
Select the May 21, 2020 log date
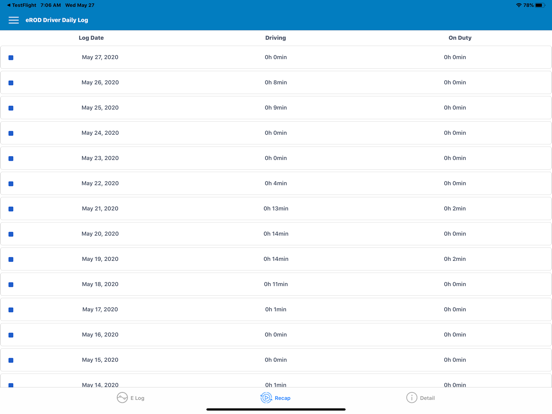coord(100,208)
